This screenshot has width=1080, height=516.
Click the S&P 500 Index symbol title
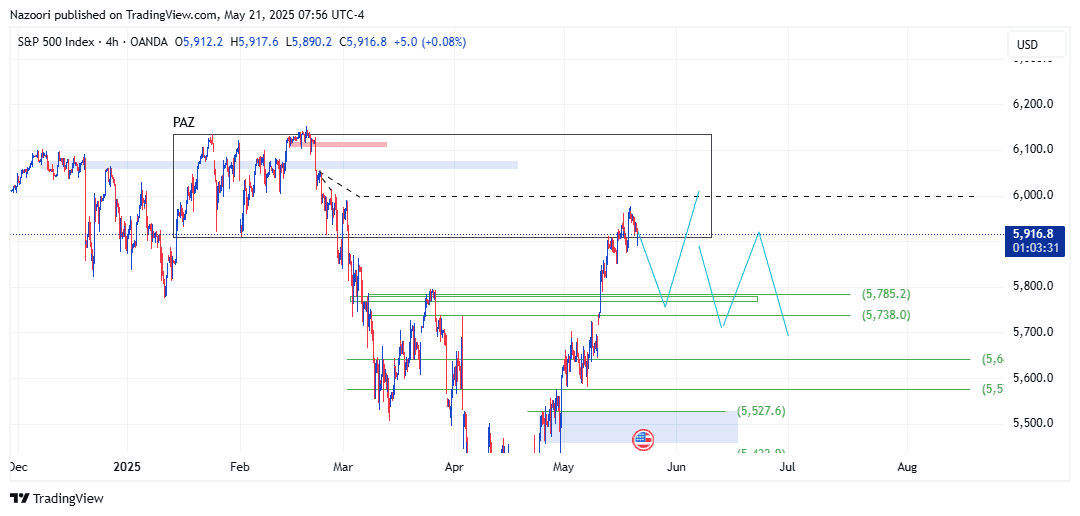[x=56, y=42]
